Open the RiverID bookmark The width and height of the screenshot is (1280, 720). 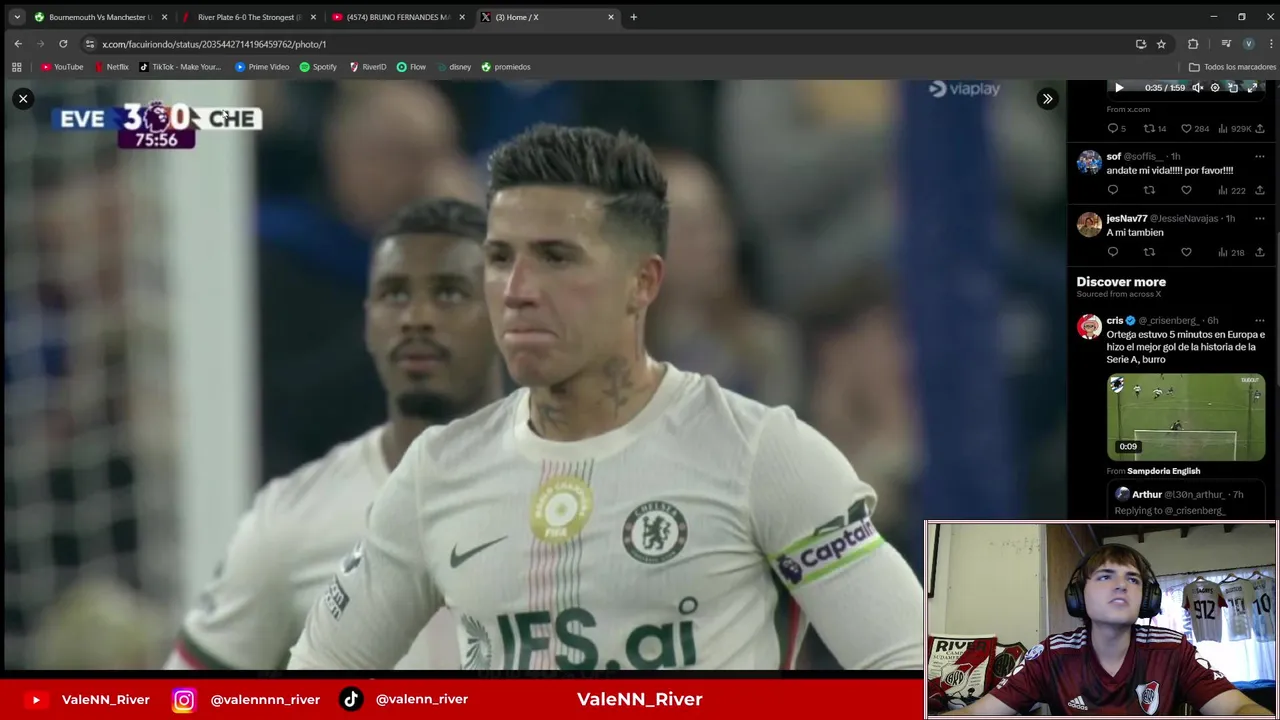368,67
